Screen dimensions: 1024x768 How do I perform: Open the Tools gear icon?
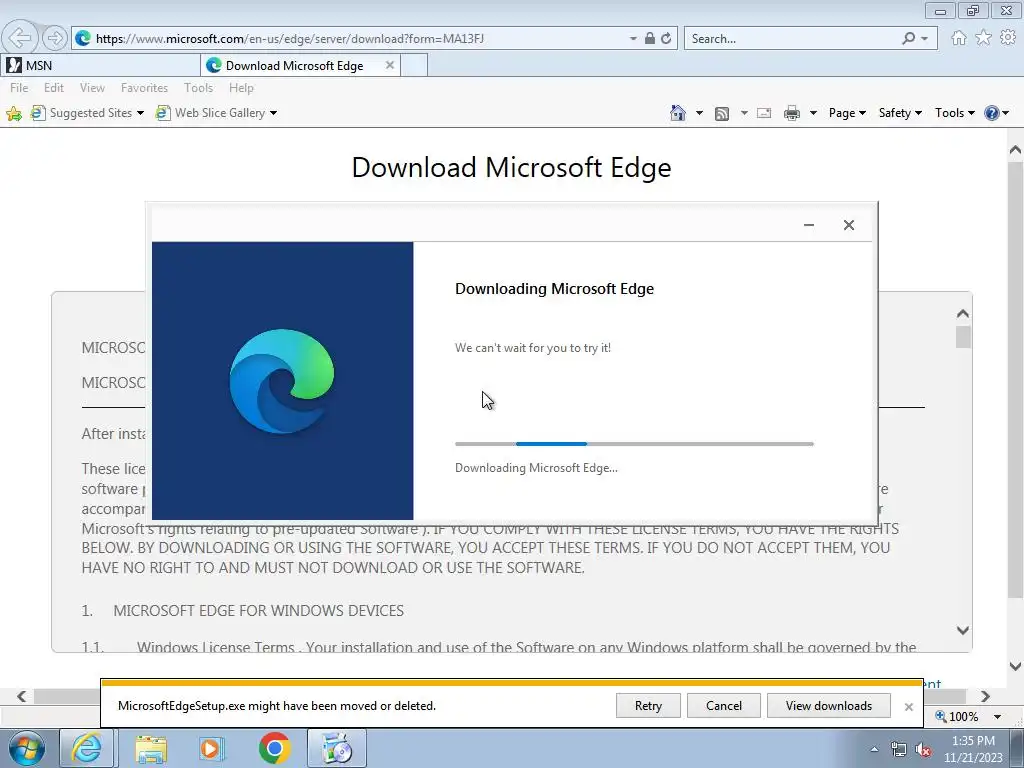1008,38
